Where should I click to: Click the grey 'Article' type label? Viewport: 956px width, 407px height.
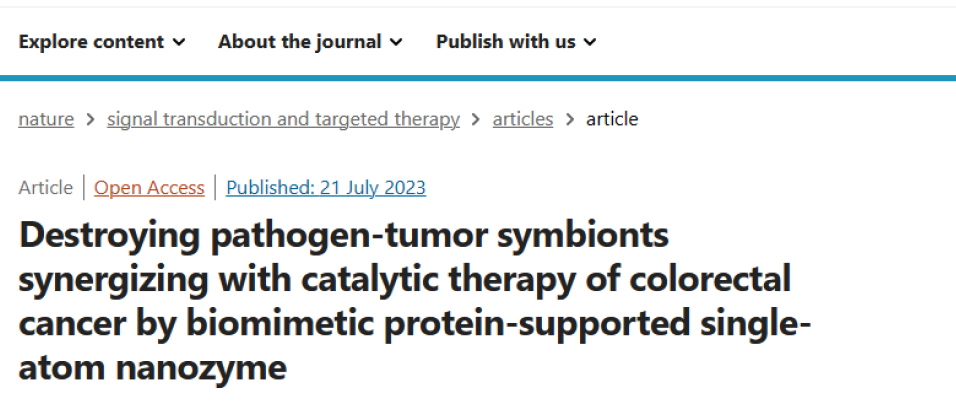(46, 187)
